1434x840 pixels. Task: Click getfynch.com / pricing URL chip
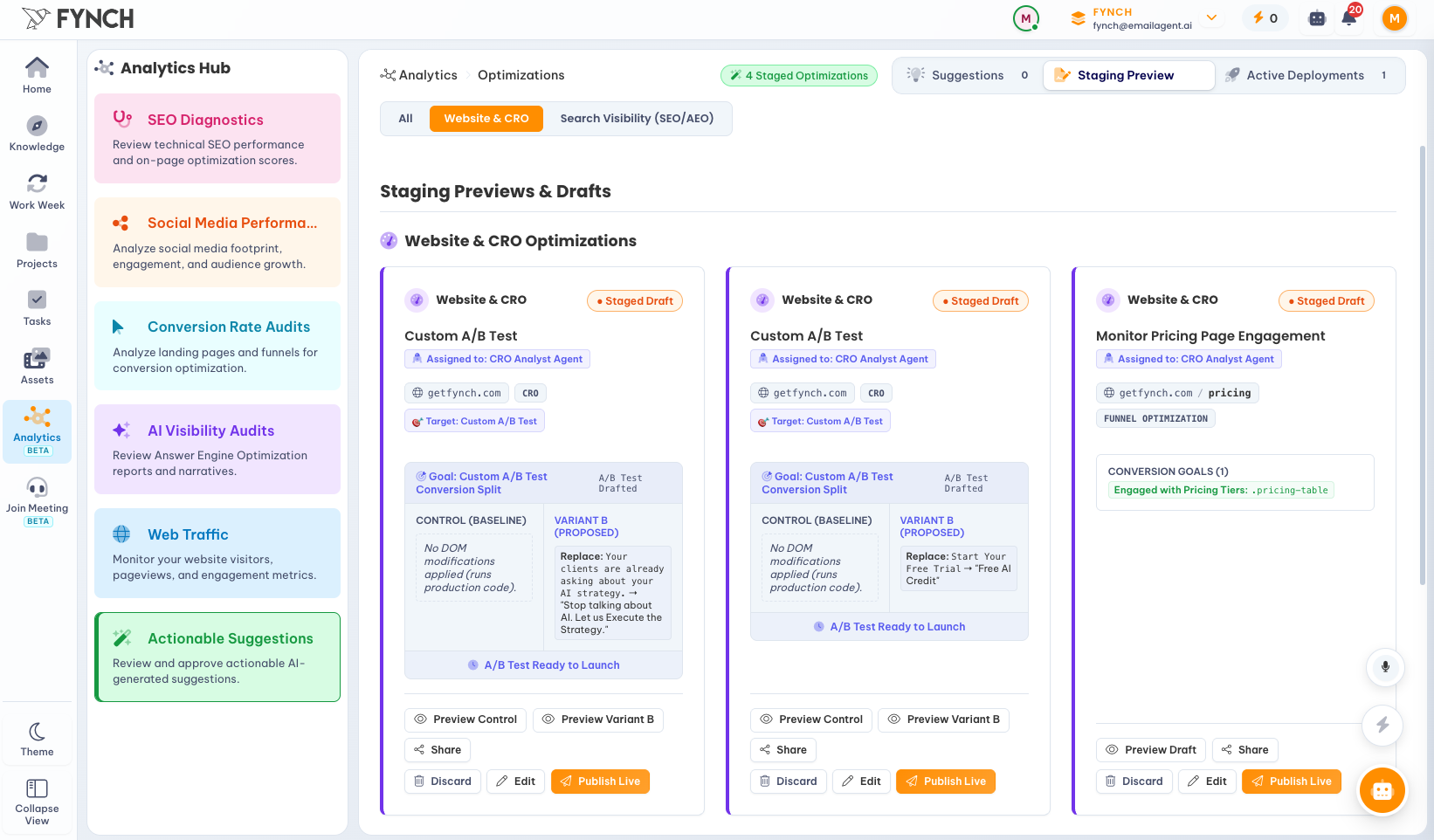tap(1177, 393)
